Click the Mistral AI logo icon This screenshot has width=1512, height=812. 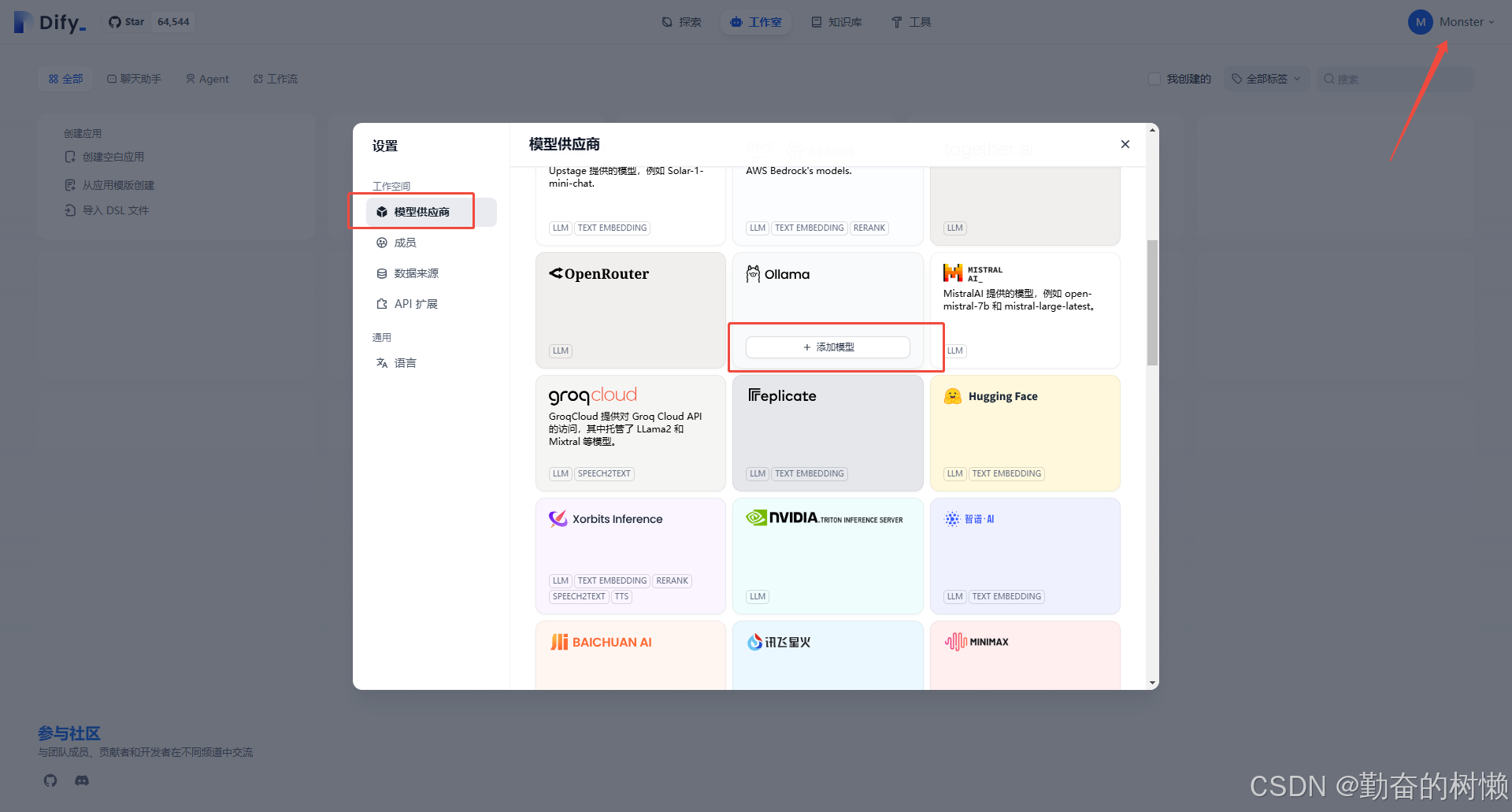tap(953, 273)
